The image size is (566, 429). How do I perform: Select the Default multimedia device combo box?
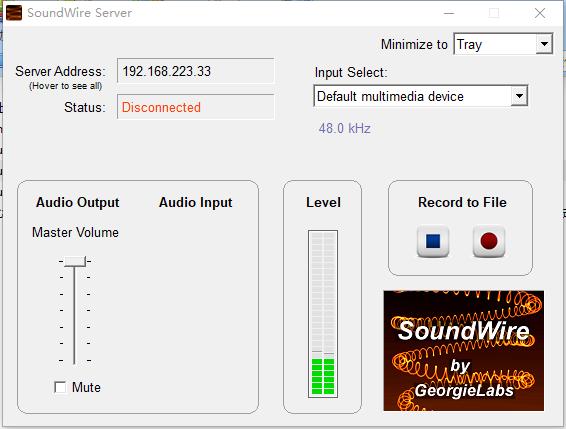coord(421,96)
